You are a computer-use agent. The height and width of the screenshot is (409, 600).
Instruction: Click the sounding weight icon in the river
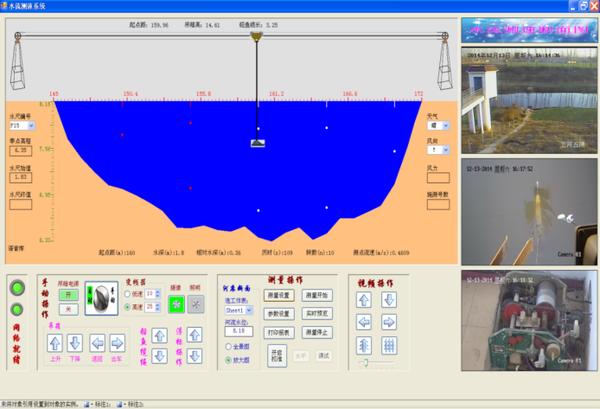click(258, 143)
